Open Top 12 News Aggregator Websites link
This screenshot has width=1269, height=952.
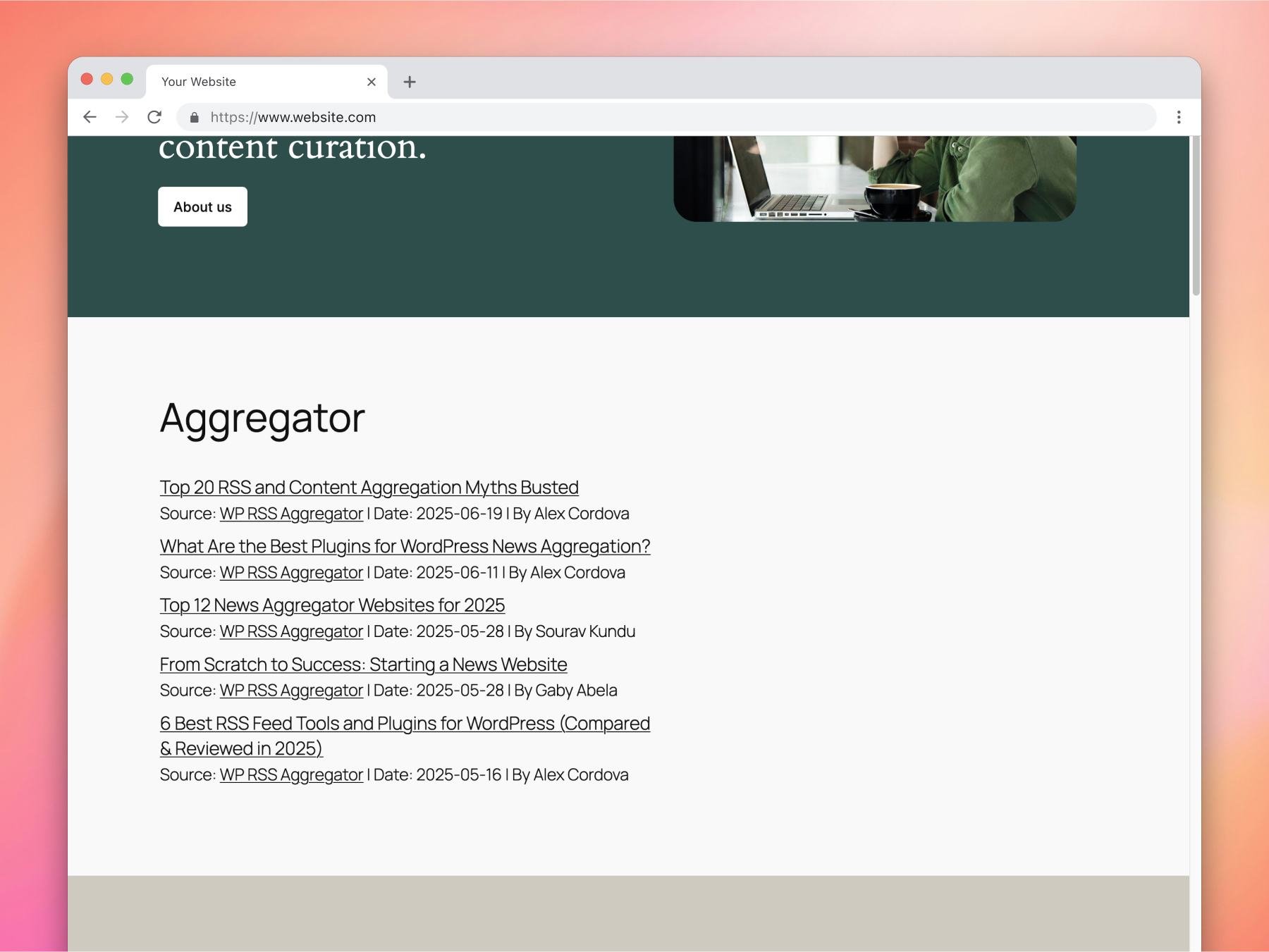pyautogui.click(x=333, y=605)
